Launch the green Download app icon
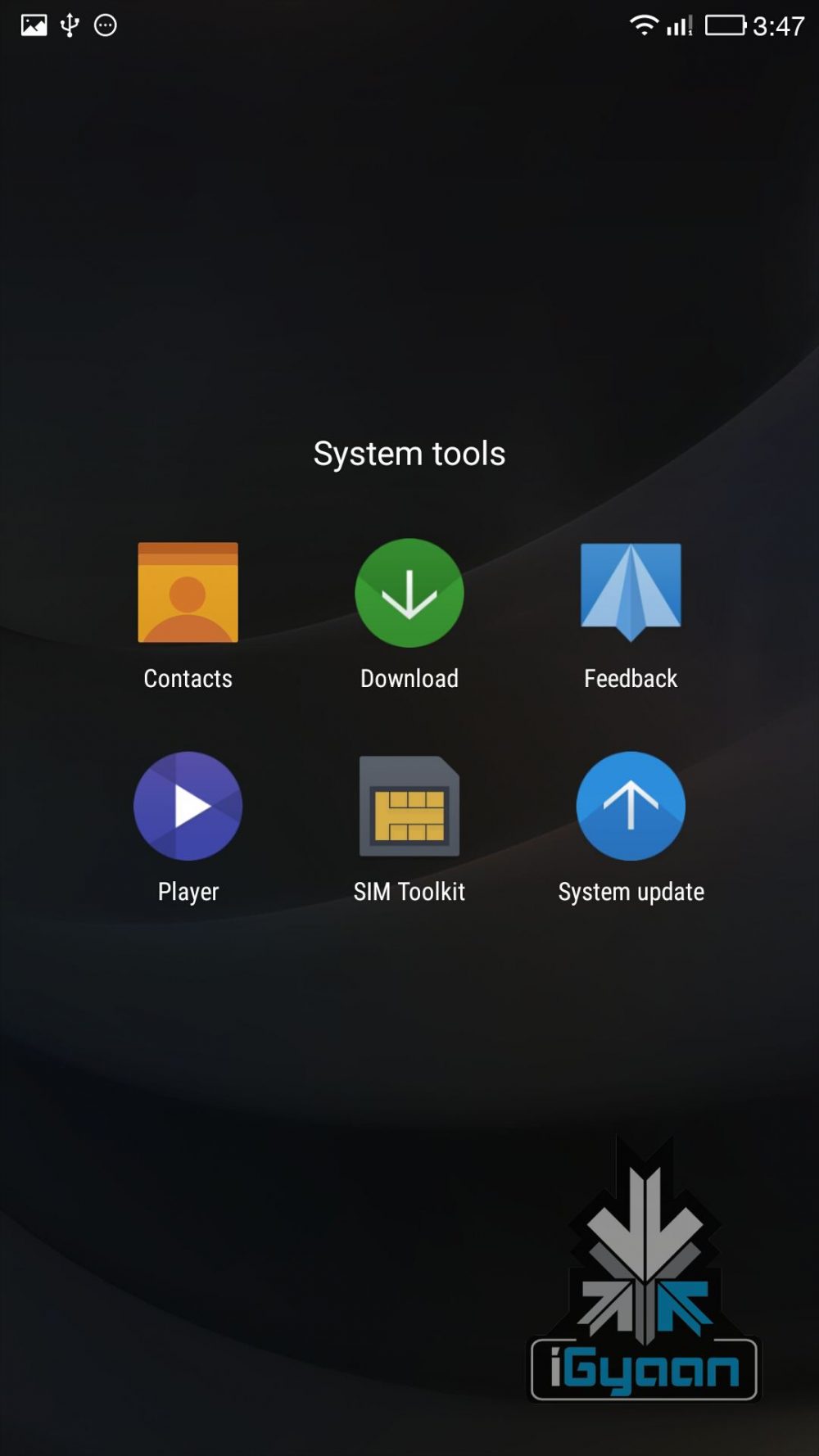Viewport: 819px width, 1456px height. click(x=409, y=592)
